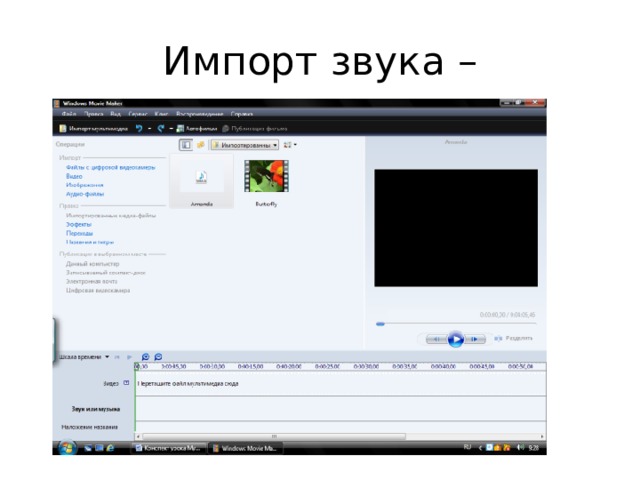Click the 0:00:15,00 timeline ruler mark
Screen dimensions: 640x480
[x=251, y=367]
